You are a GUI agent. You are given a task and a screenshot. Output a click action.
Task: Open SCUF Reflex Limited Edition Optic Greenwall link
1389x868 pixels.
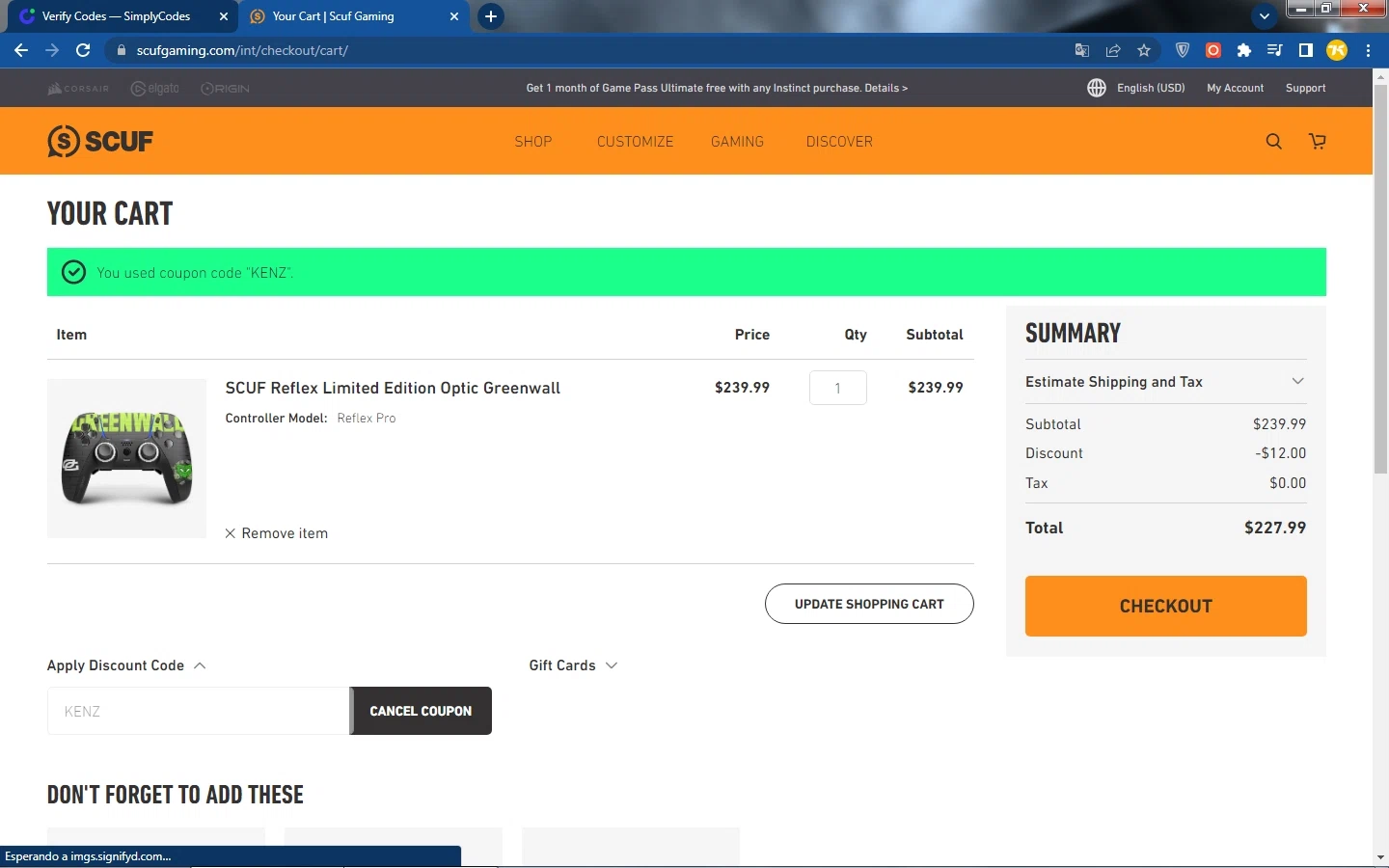[393, 388]
